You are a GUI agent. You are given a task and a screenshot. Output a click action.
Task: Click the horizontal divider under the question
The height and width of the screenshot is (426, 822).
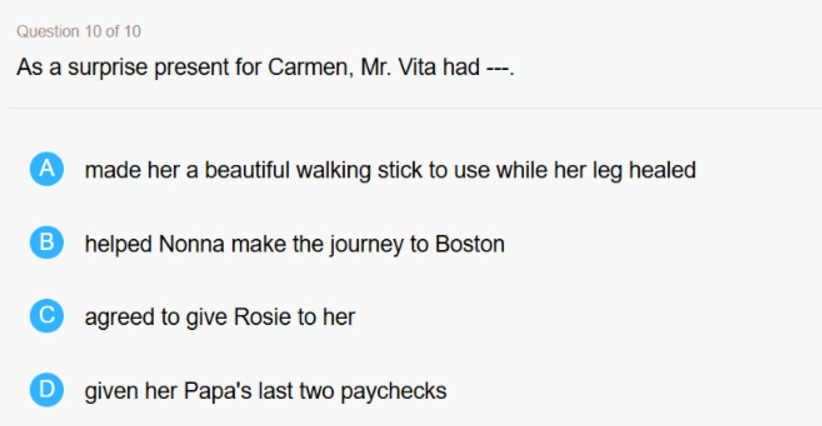coord(415,108)
